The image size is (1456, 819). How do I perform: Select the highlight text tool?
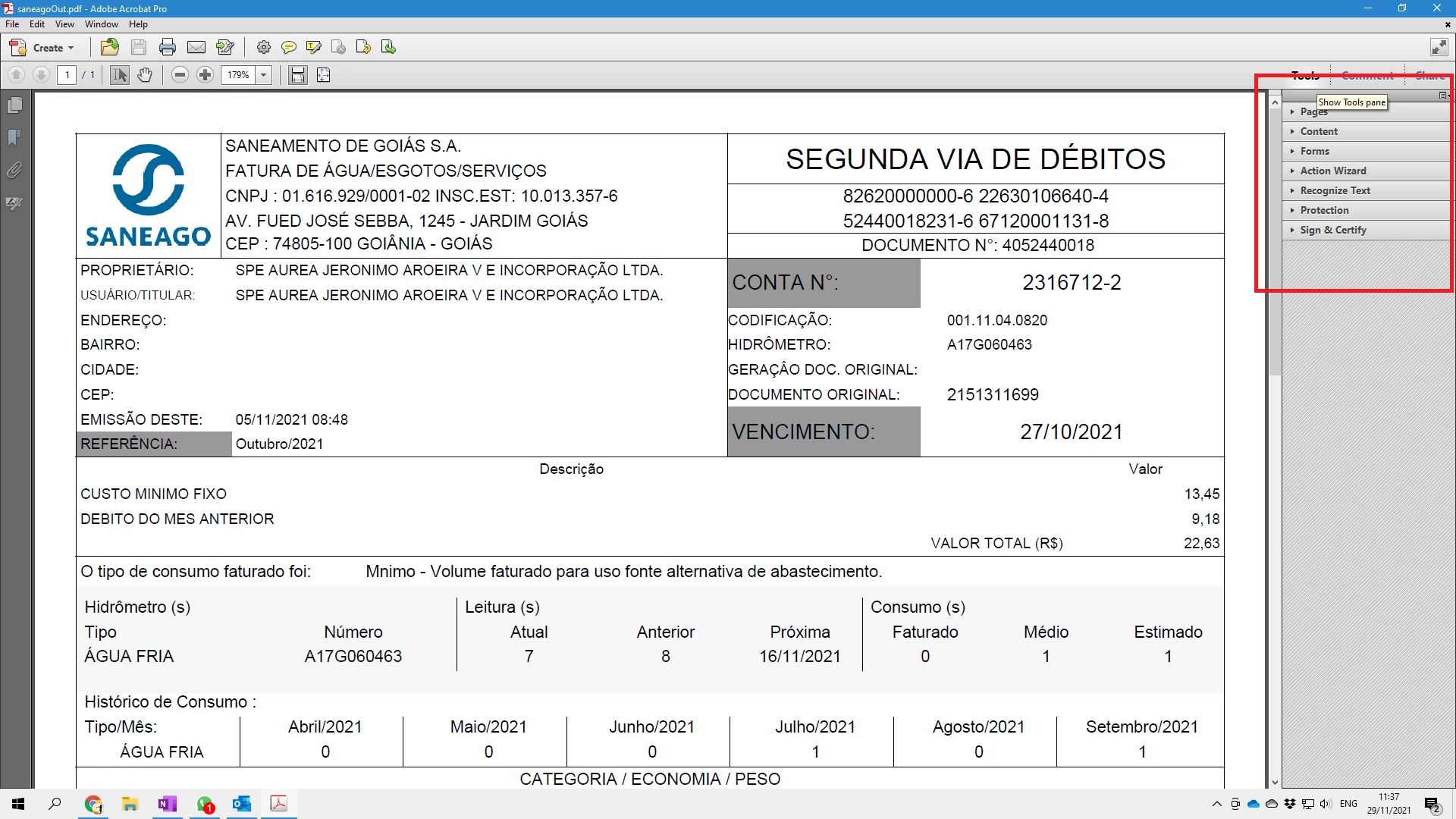(x=313, y=47)
